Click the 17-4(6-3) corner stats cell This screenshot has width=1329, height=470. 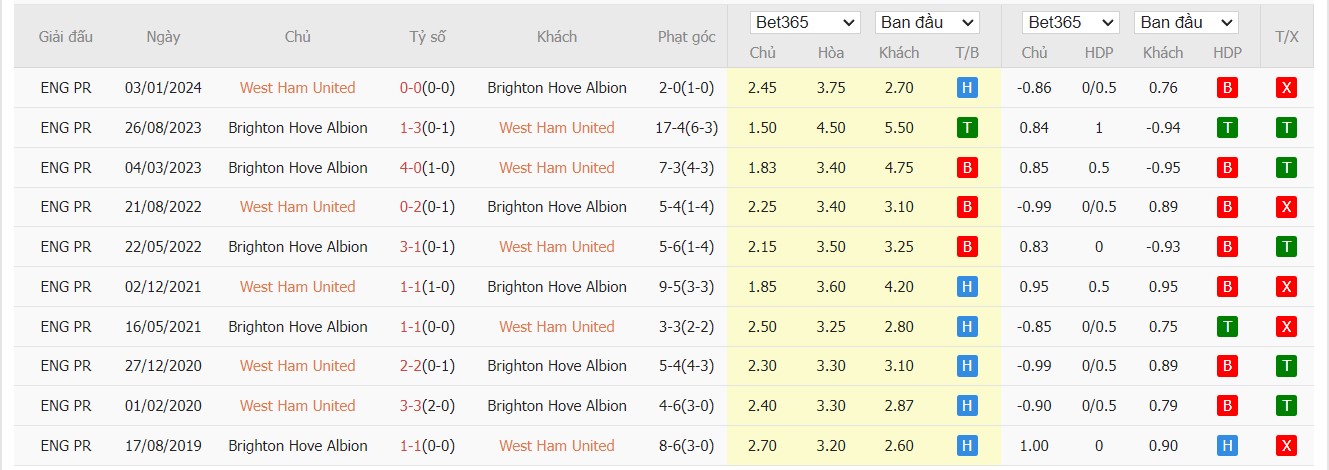tap(686, 128)
